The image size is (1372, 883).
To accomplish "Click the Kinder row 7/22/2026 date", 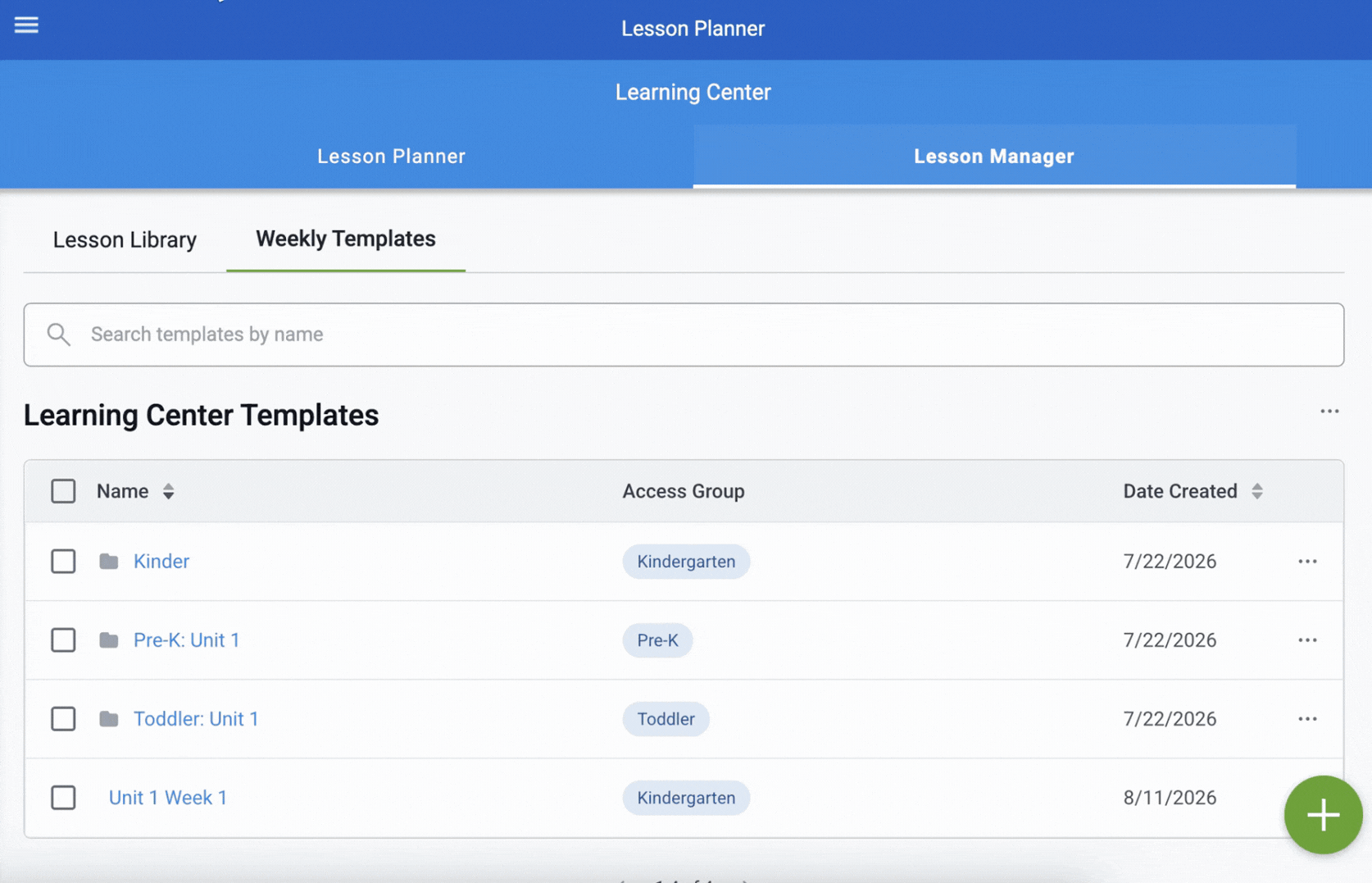I will coord(1170,562).
